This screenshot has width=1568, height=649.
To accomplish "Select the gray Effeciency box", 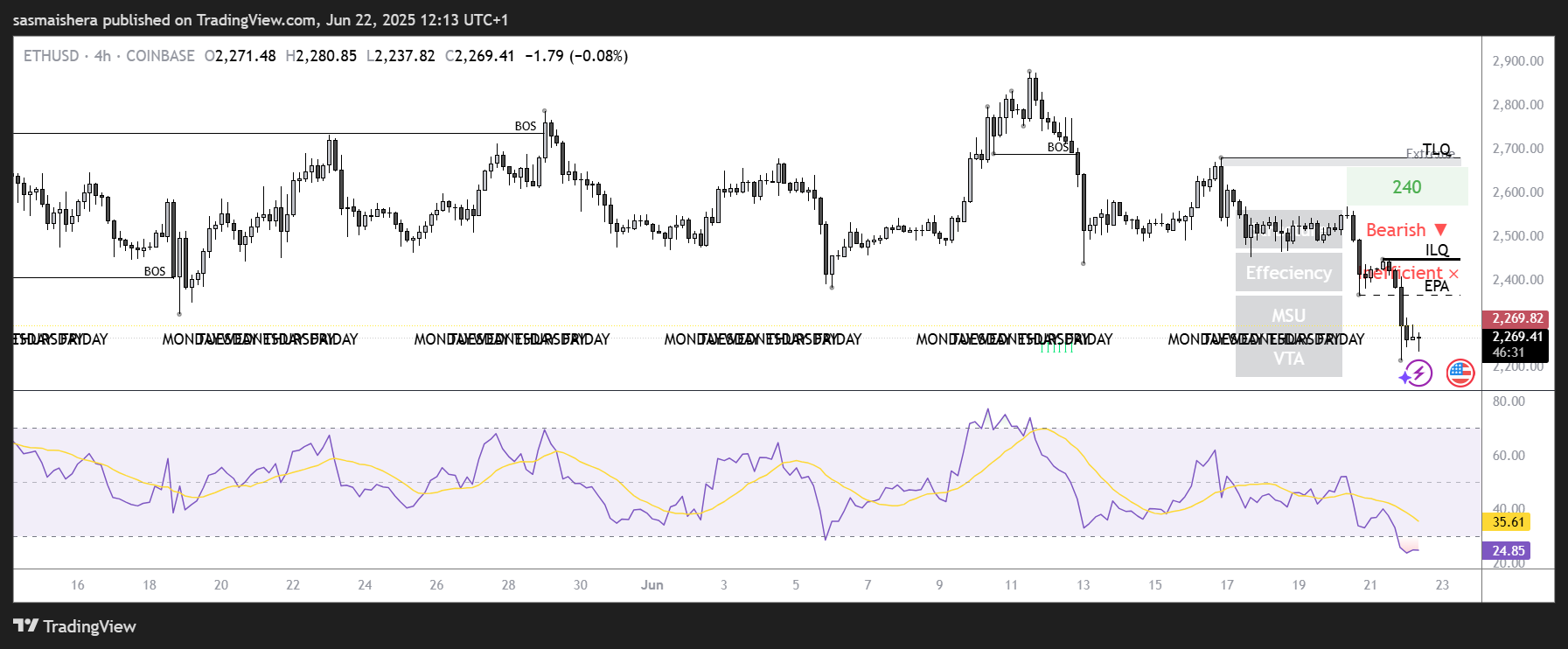I will pyautogui.click(x=1288, y=273).
